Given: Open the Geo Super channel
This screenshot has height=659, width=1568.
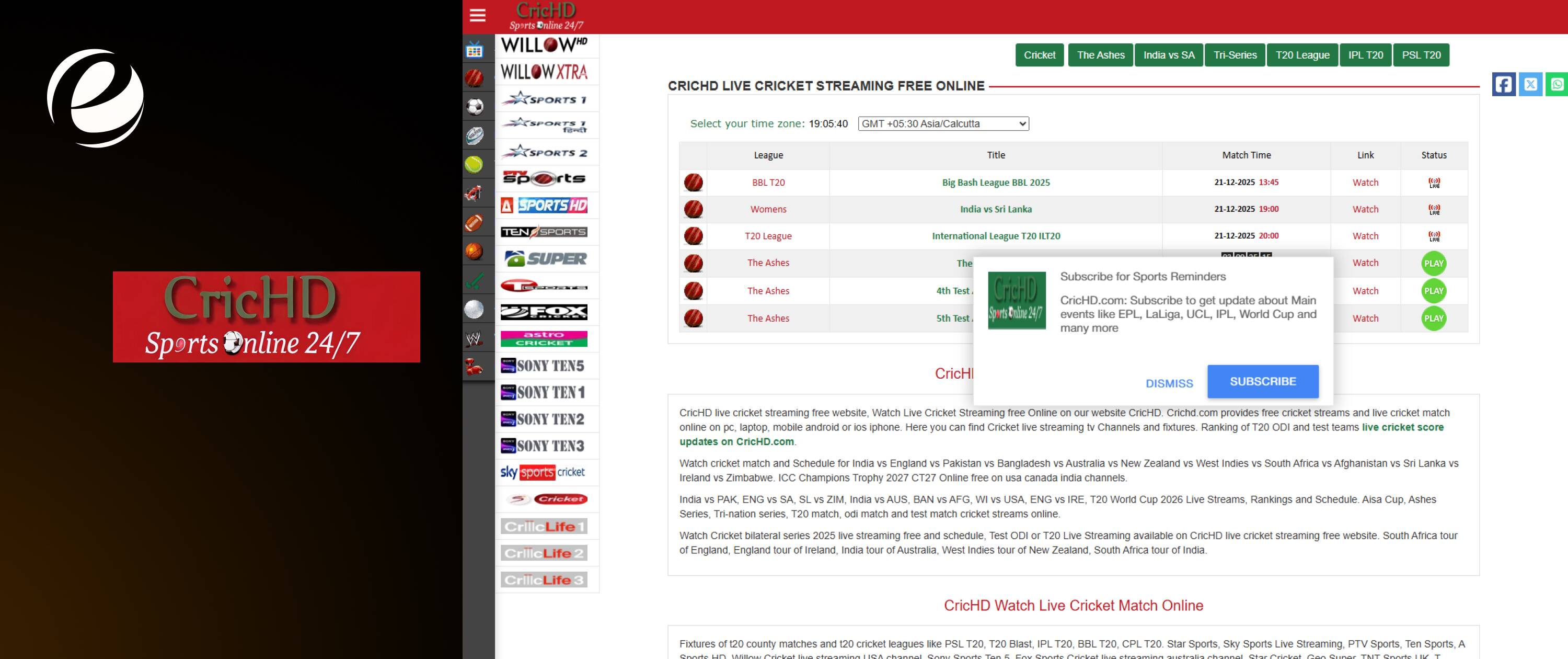Looking at the screenshot, I should 544,259.
